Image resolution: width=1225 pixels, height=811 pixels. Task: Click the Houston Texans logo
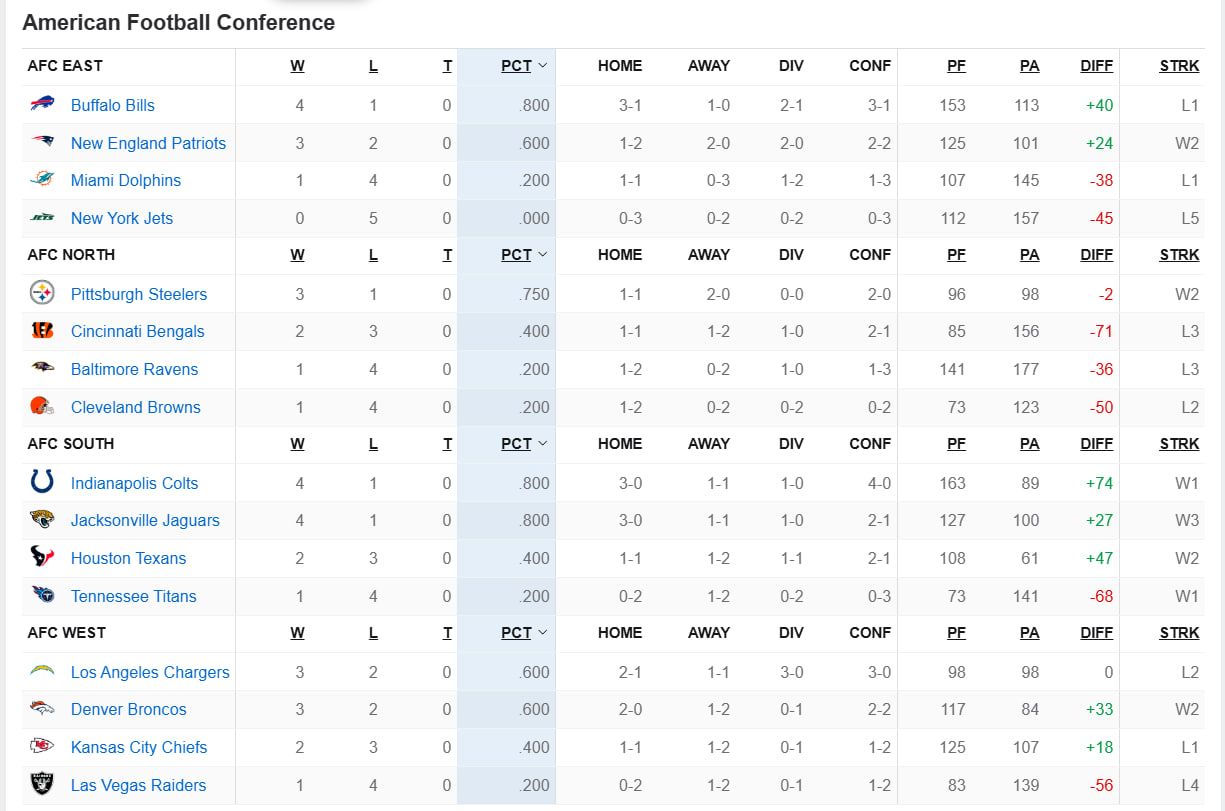tap(42, 558)
